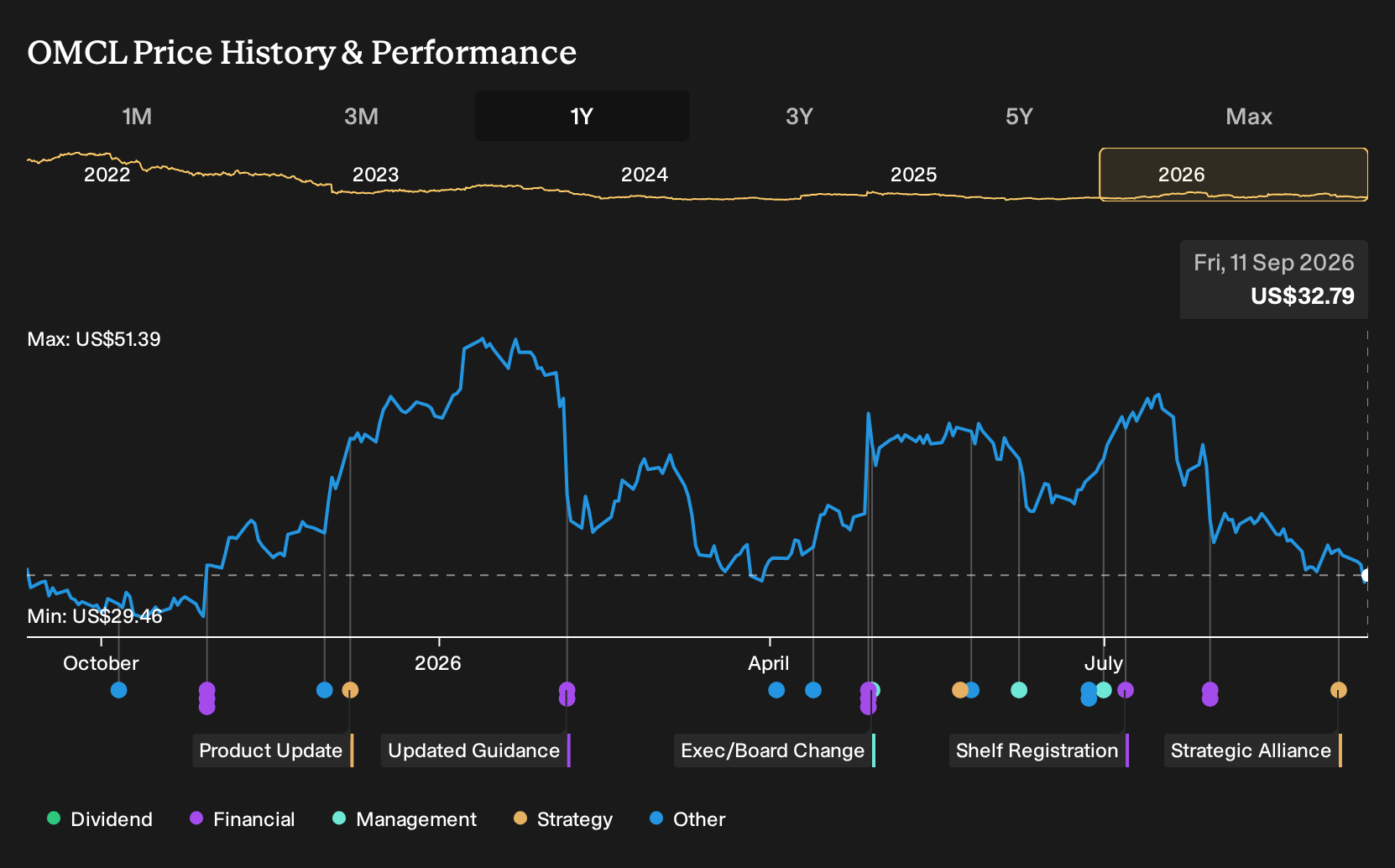Select purple Financial marker above Updated Guidance label
The image size is (1395, 868).
click(567, 694)
